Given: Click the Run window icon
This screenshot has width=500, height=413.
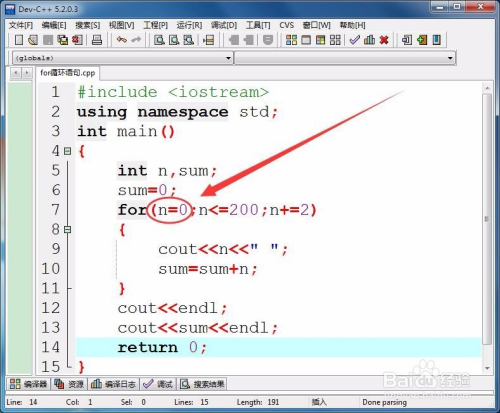Looking at the screenshot, I should [306, 40].
